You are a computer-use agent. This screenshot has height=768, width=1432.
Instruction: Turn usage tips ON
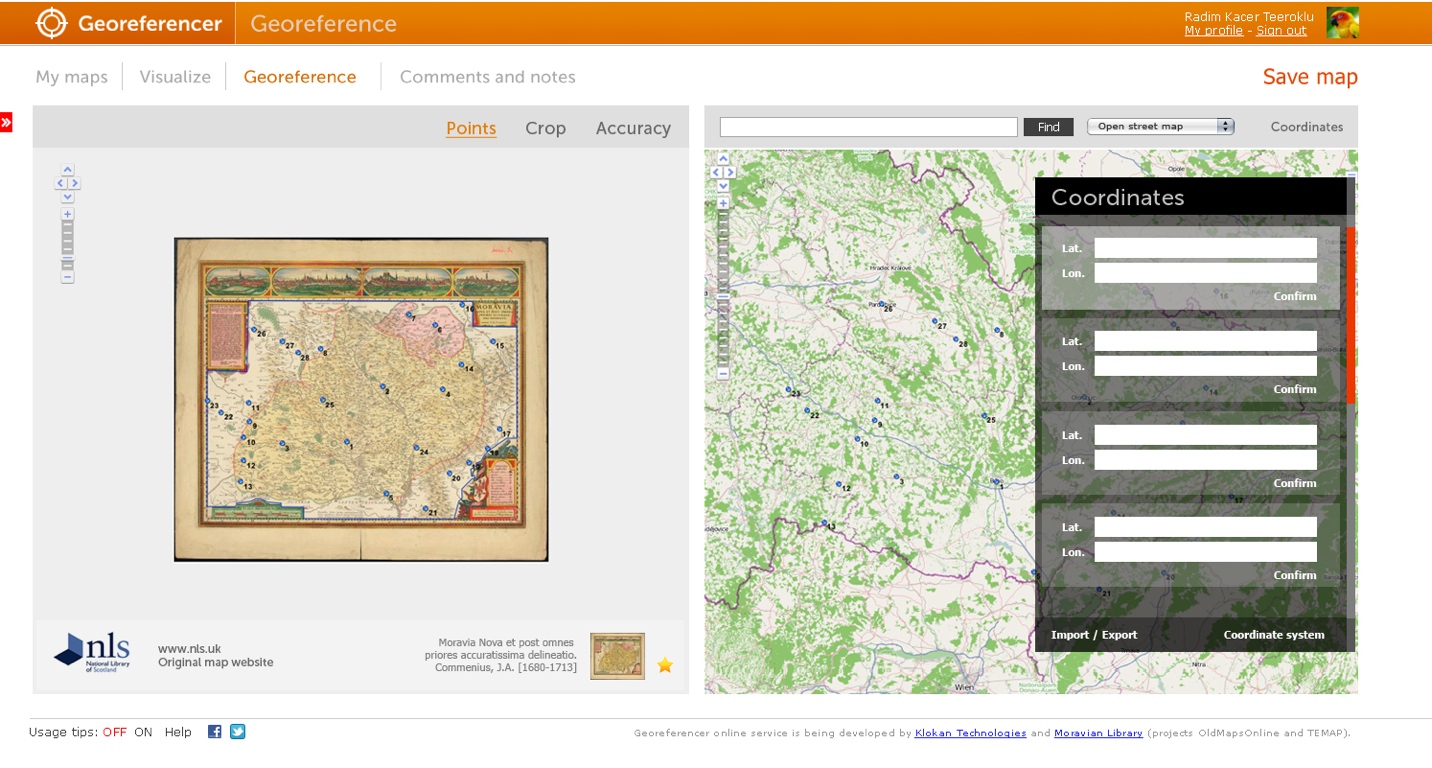143,732
